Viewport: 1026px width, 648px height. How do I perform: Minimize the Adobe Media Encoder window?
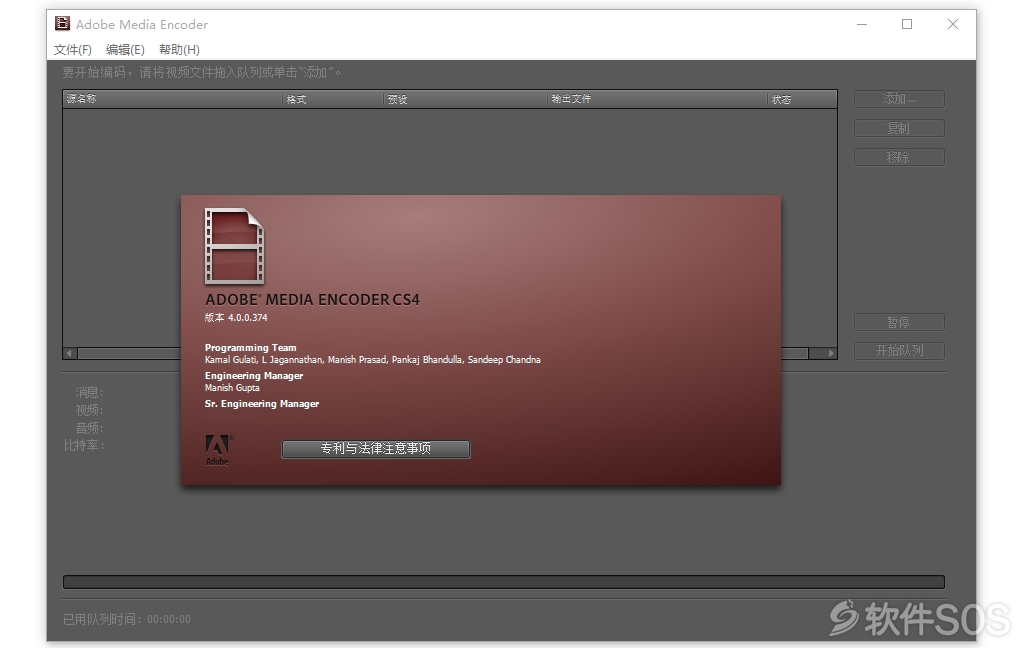[862, 24]
